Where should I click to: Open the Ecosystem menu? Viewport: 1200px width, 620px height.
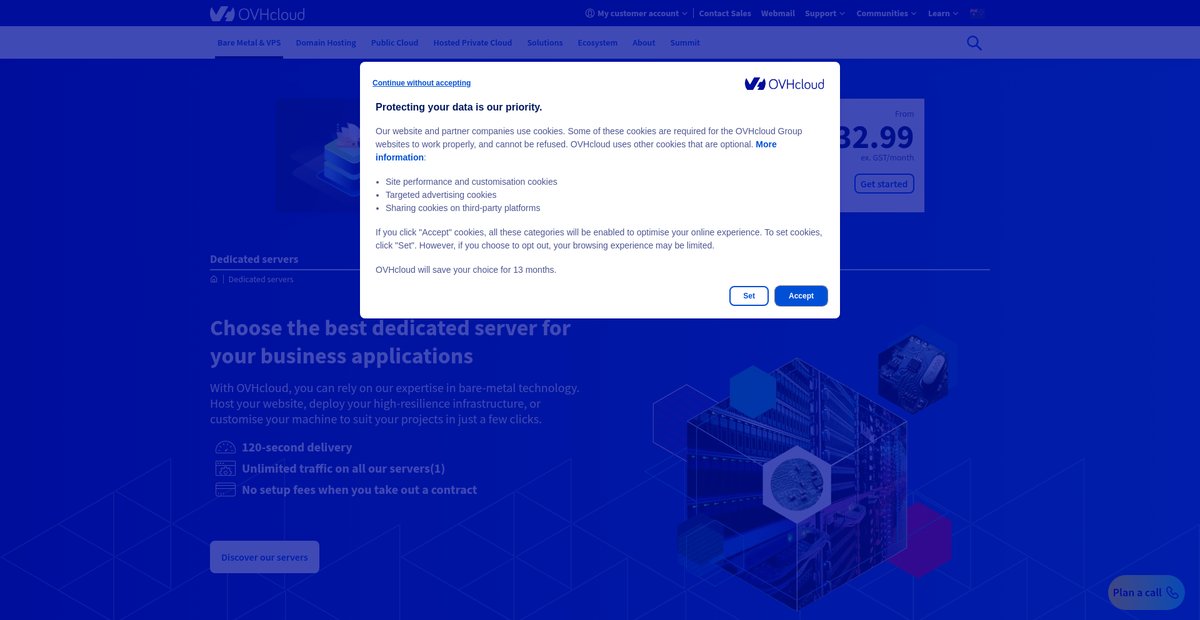tap(598, 43)
